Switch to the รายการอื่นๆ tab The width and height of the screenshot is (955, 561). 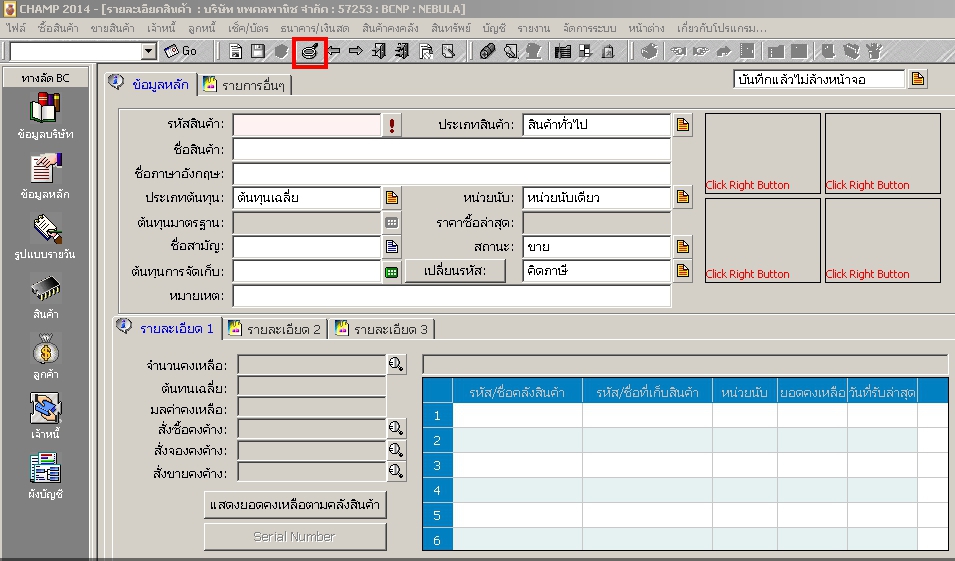point(245,85)
